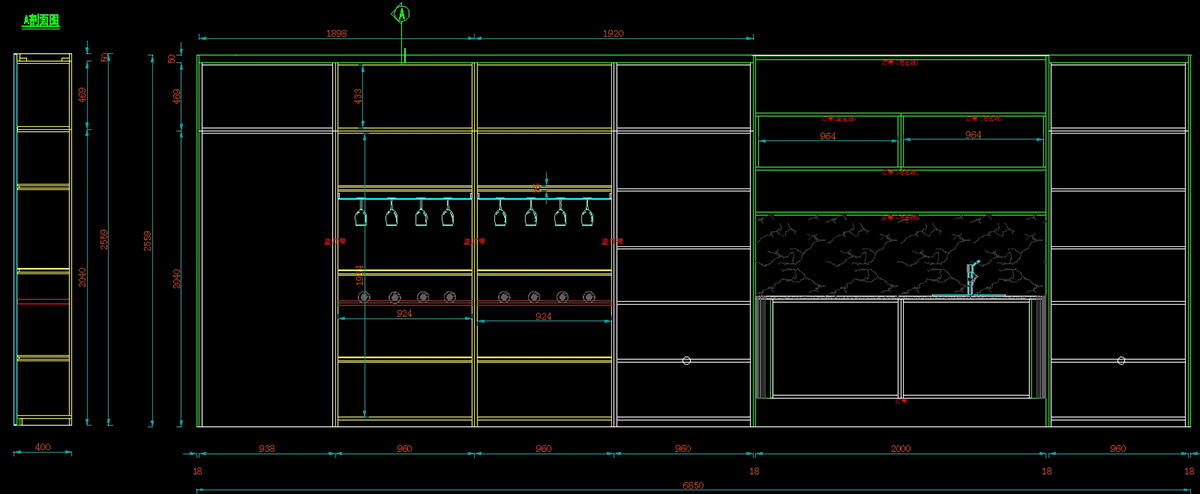Click the left 964 dimension text
The image size is (1200, 494).
[x=828, y=136]
